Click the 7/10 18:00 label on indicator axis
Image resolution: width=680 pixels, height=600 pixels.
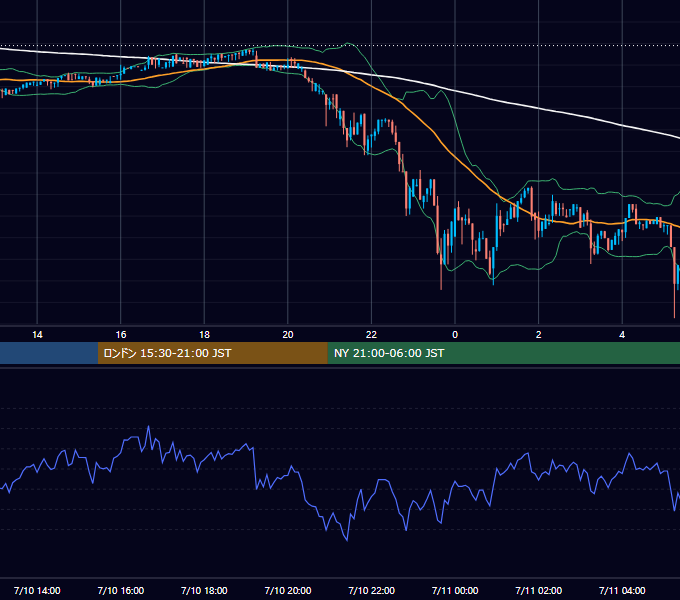tap(204, 590)
